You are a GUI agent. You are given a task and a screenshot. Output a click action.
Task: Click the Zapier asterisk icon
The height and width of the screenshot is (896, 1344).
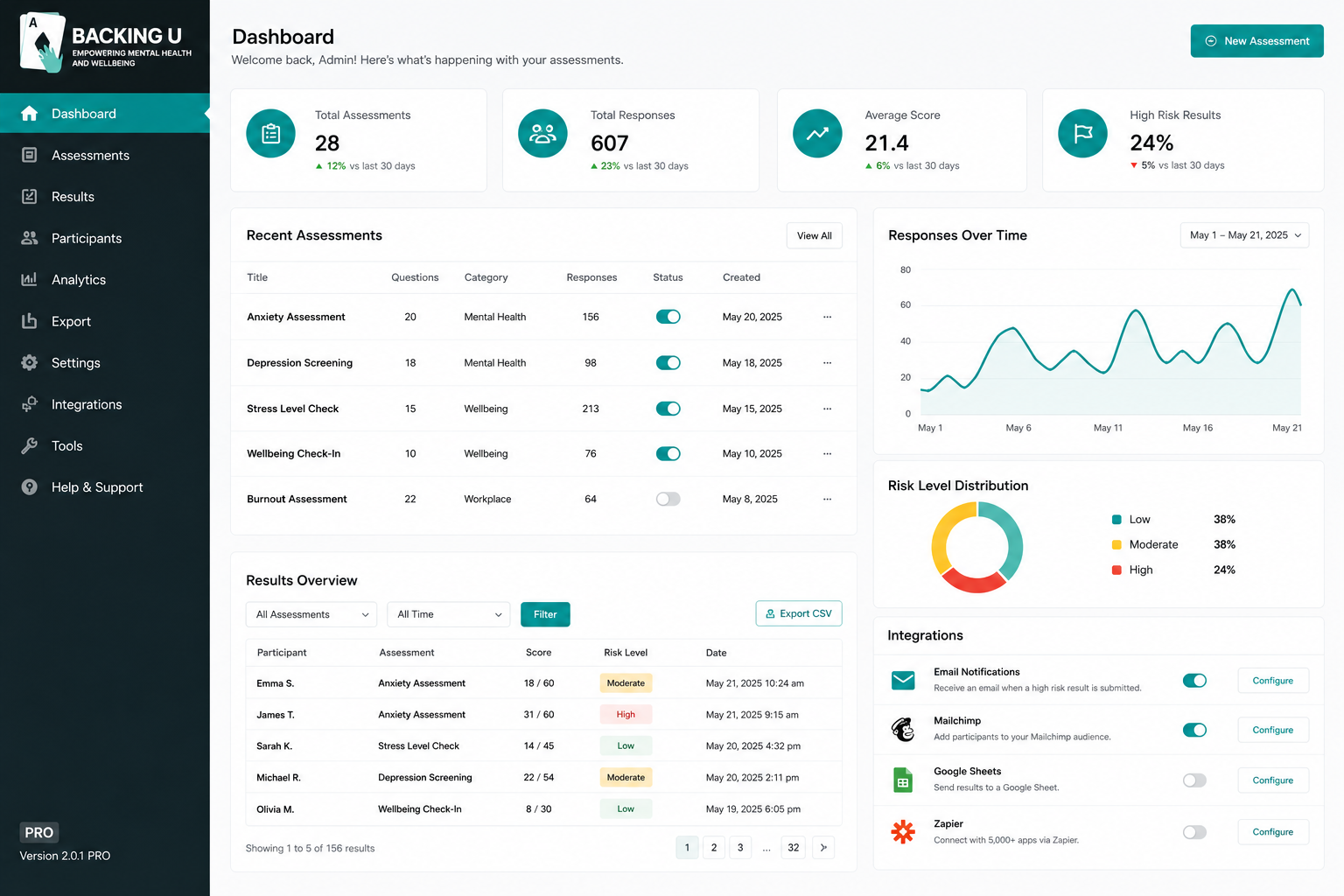[903, 831]
